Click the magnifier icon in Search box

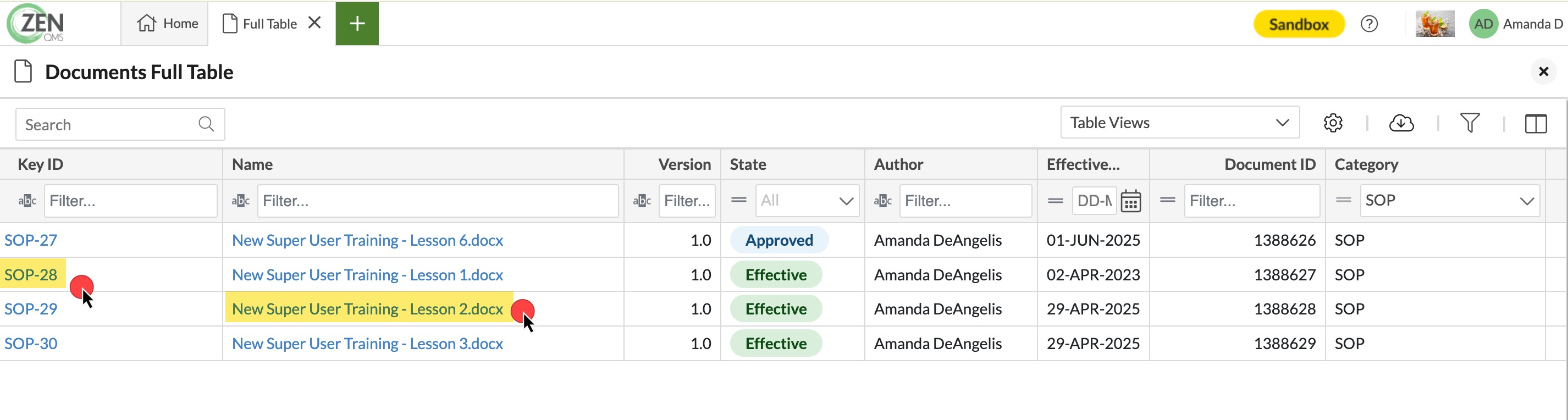coord(206,124)
